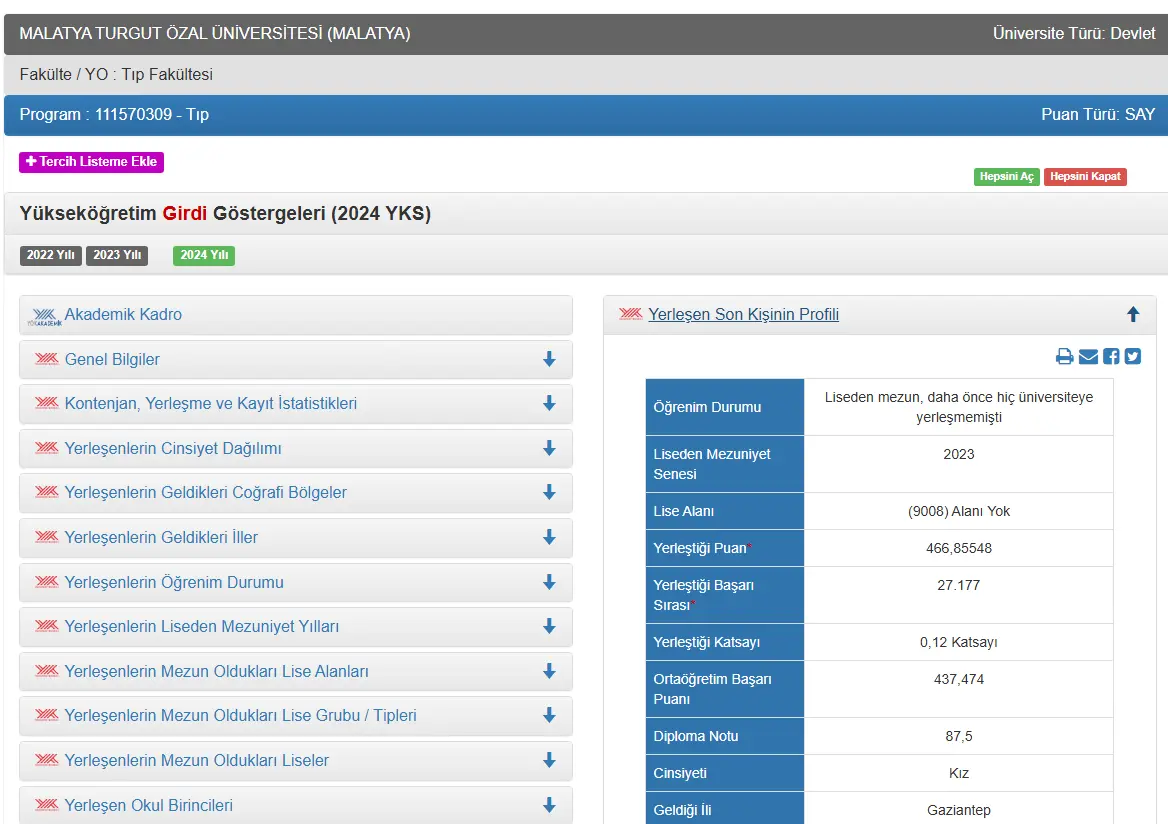Screen dimensions: 1168x824
Task: Click the Ortaöğretim Başarı Puanı value 437,474
Action: click(x=959, y=679)
